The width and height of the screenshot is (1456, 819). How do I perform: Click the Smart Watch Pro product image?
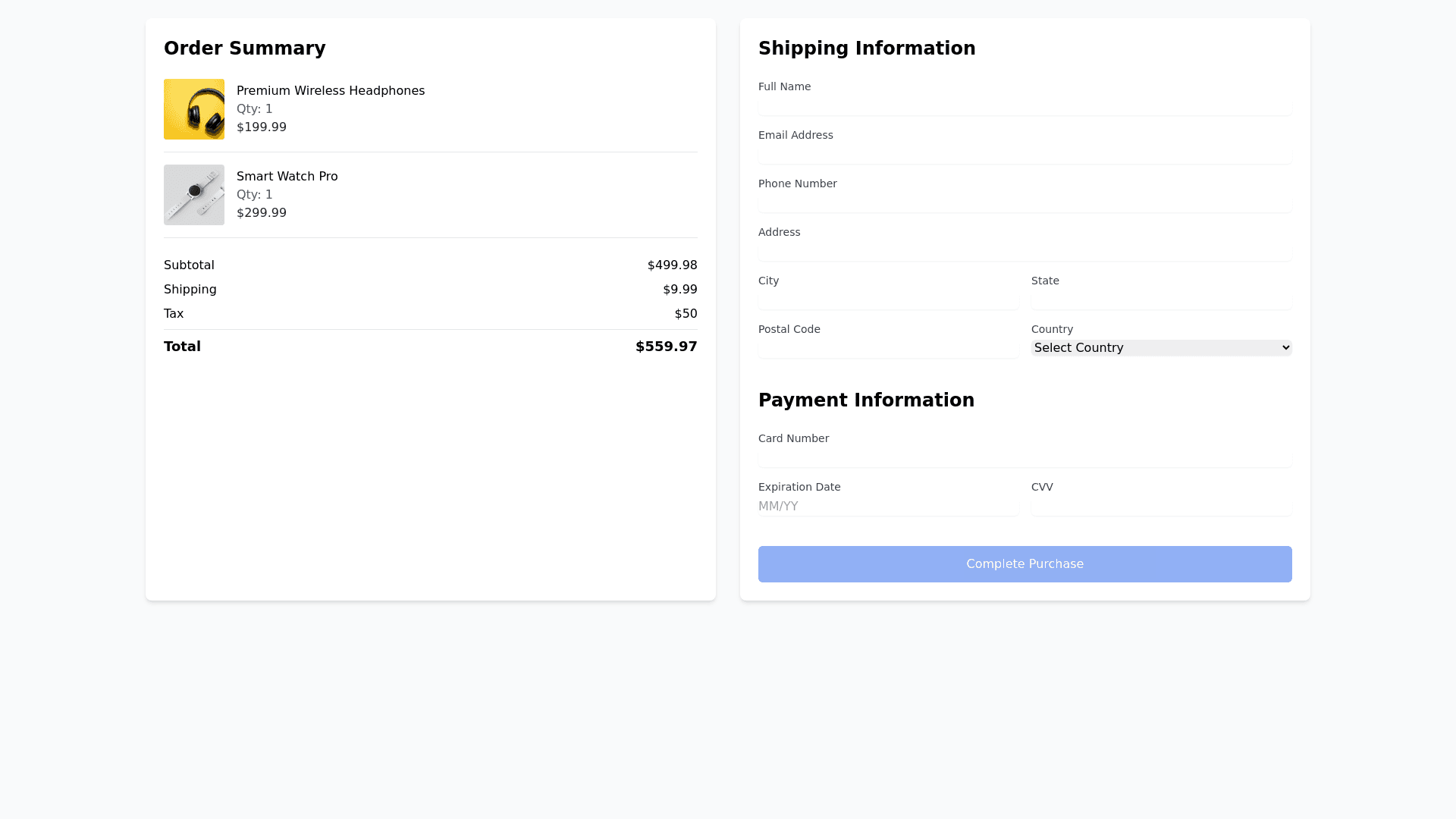point(194,195)
